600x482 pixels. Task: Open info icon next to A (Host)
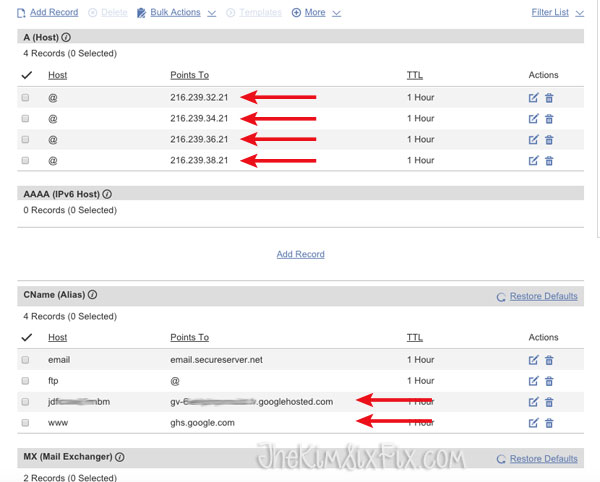[66, 37]
